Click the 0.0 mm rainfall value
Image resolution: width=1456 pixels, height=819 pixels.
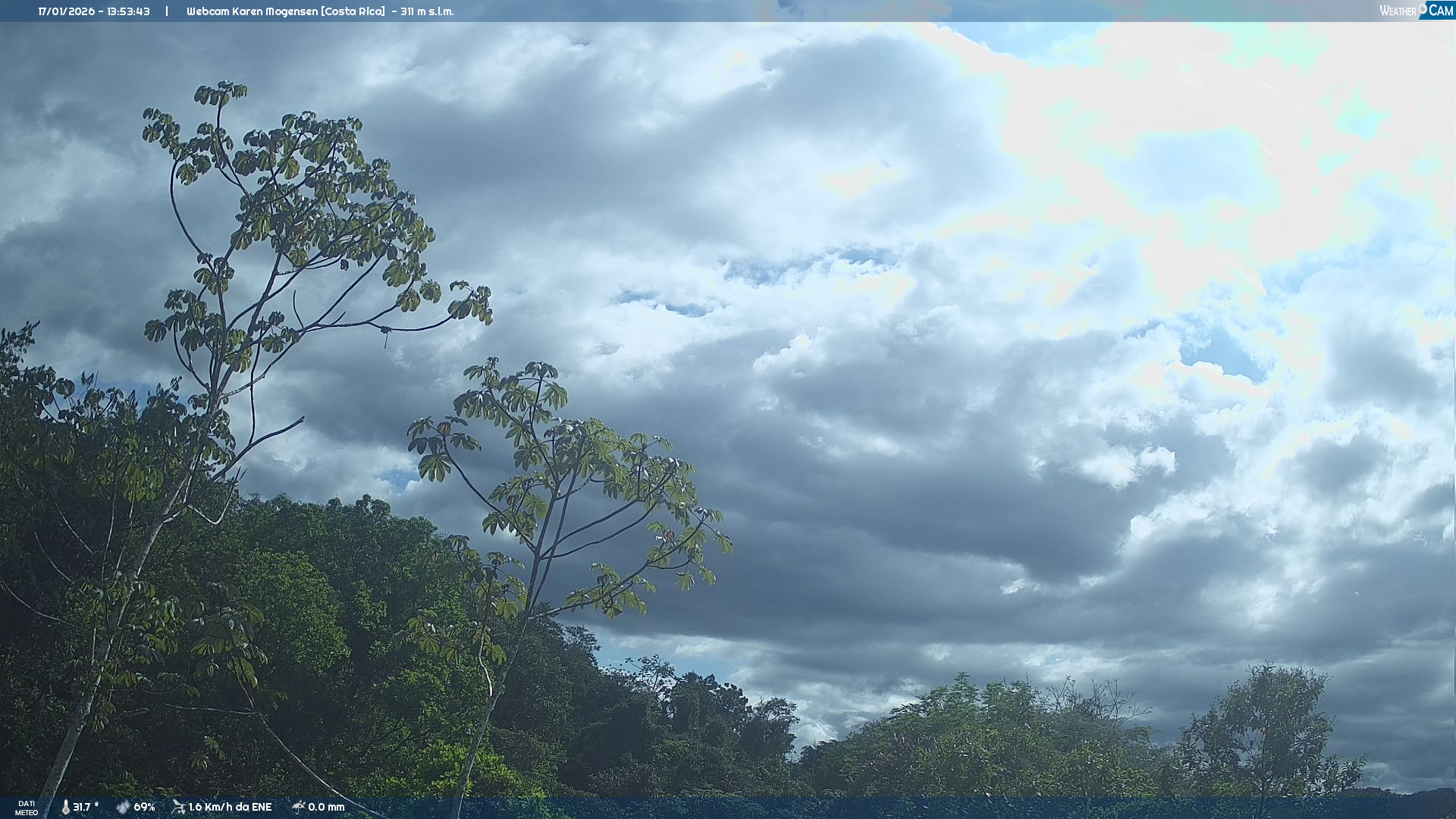(326, 807)
